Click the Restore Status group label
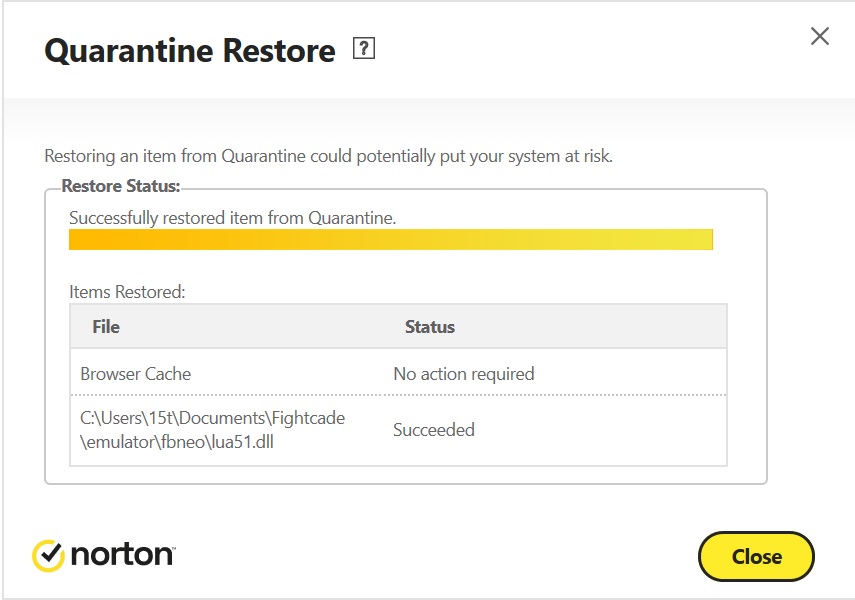Viewport: 855px width, 600px height. (x=121, y=186)
